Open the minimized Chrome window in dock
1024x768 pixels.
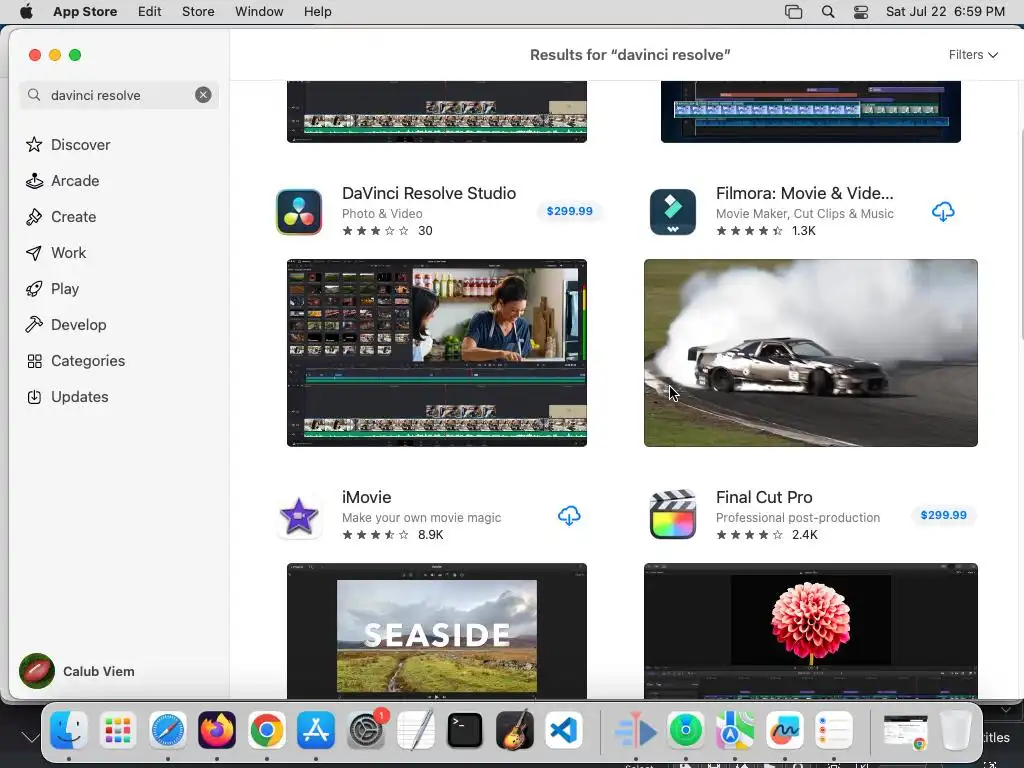tap(906, 730)
